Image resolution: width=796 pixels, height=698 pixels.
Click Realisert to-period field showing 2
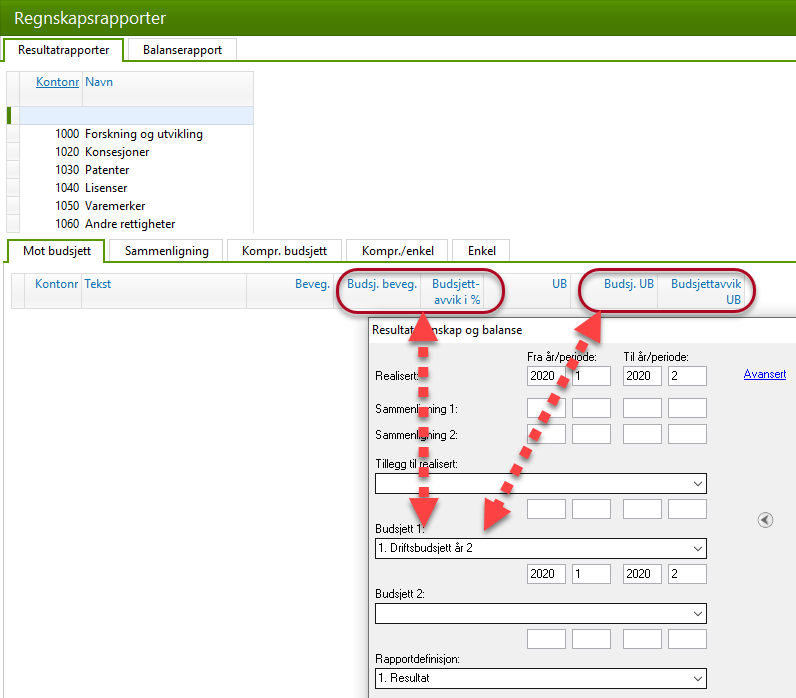(x=687, y=376)
